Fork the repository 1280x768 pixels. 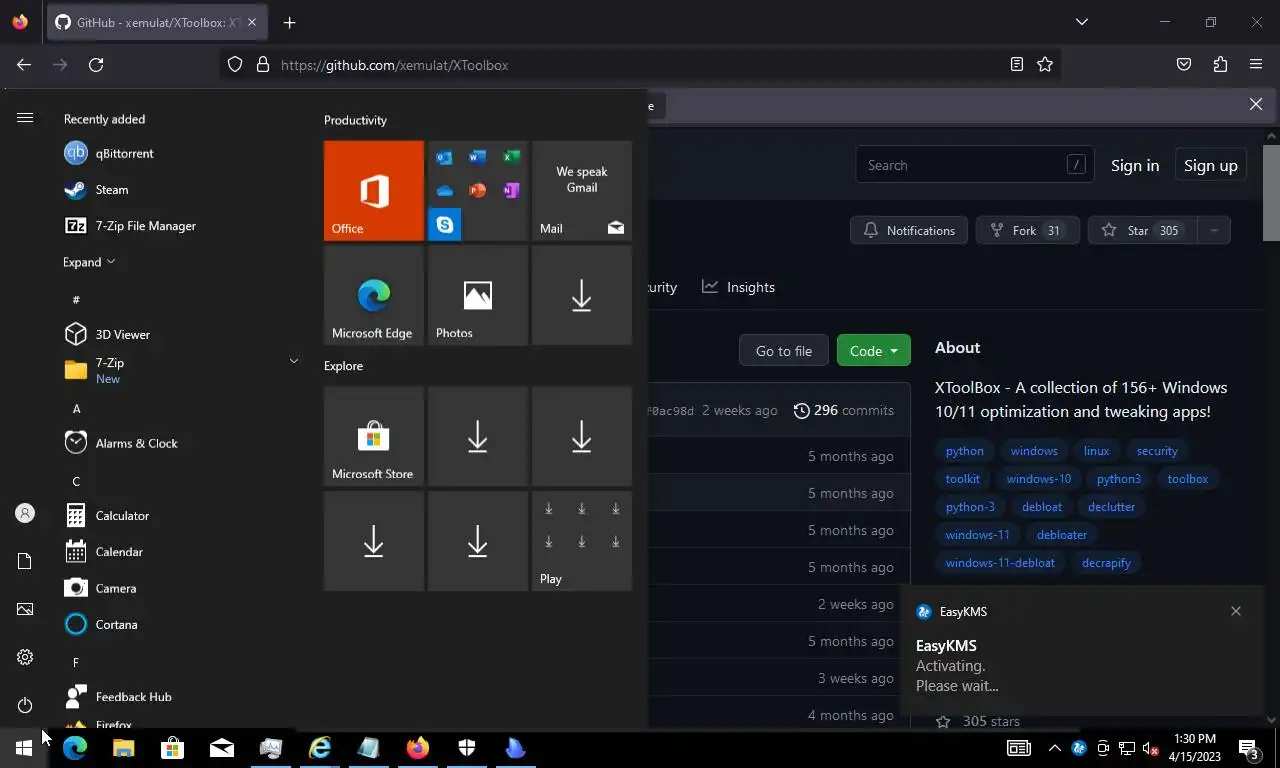tap(1027, 231)
